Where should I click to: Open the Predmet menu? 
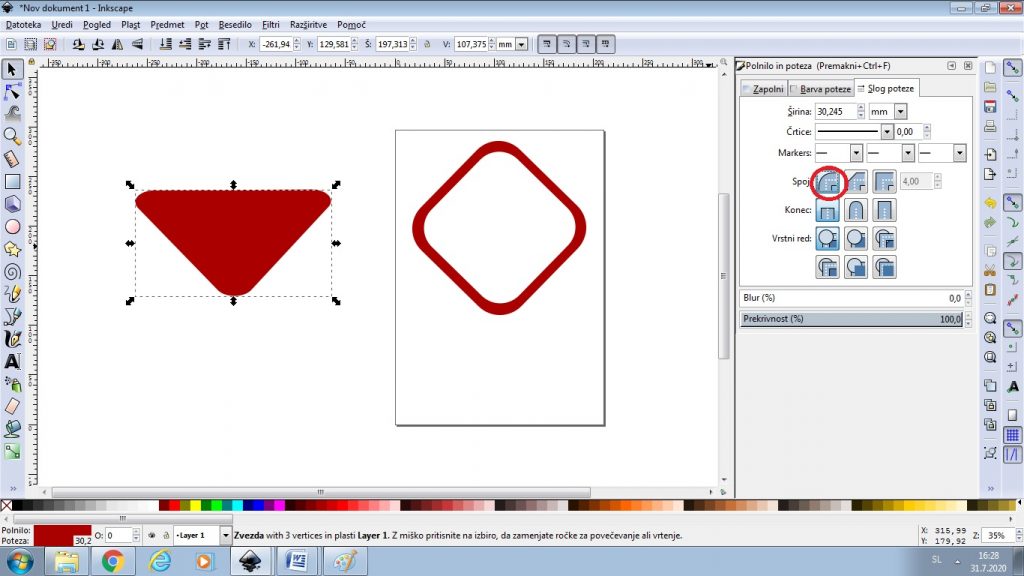coord(167,25)
